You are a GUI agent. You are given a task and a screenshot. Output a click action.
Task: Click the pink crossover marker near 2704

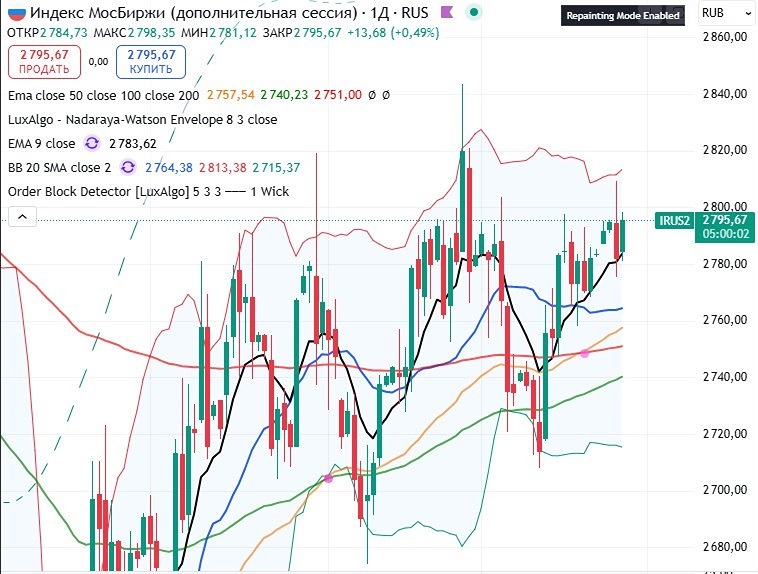328,479
